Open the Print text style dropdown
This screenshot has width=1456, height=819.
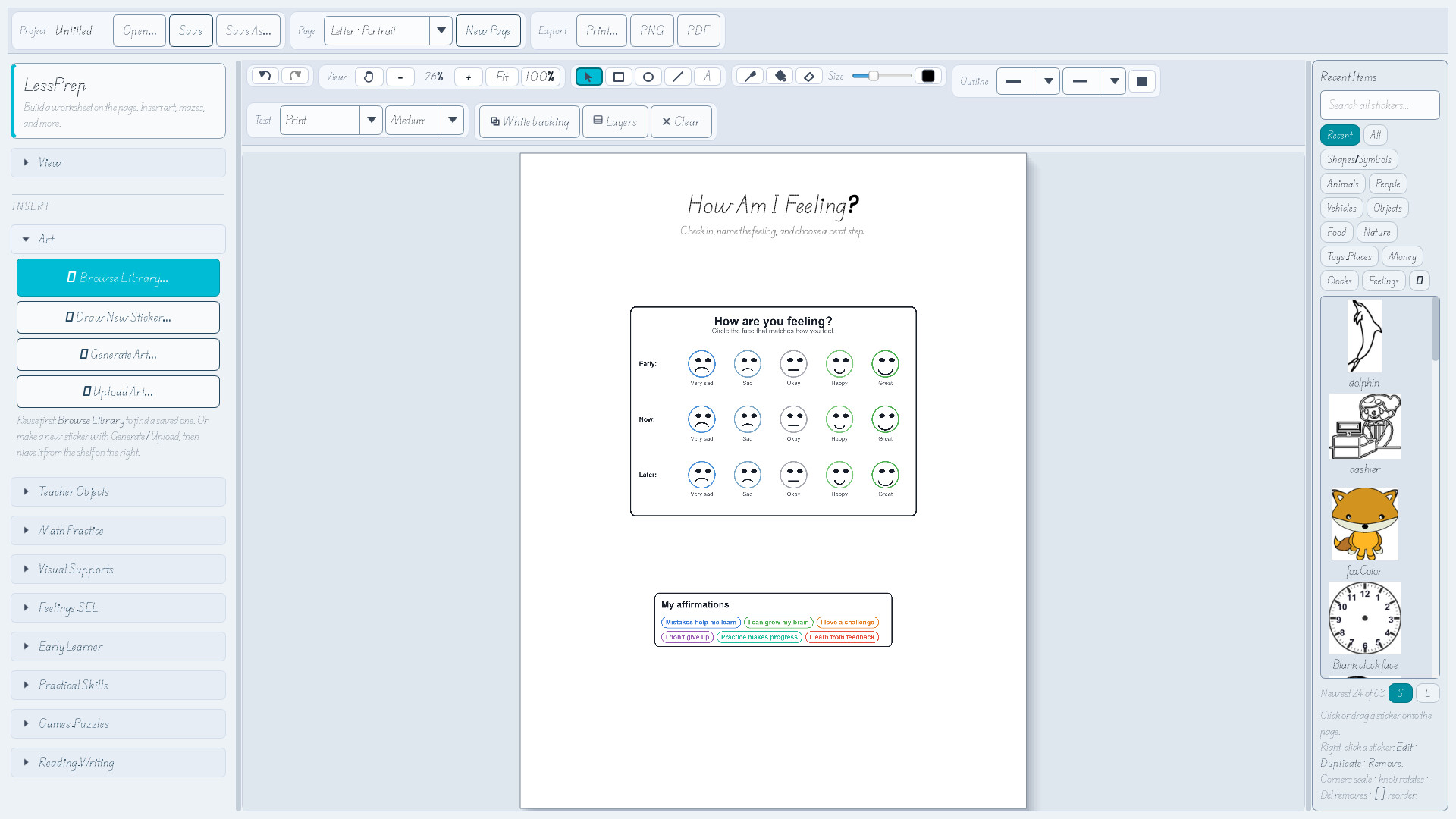[x=331, y=120]
